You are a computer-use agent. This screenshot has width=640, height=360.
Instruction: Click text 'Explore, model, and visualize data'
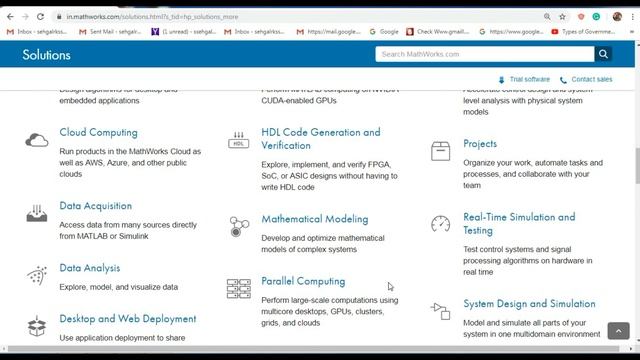[119, 287]
